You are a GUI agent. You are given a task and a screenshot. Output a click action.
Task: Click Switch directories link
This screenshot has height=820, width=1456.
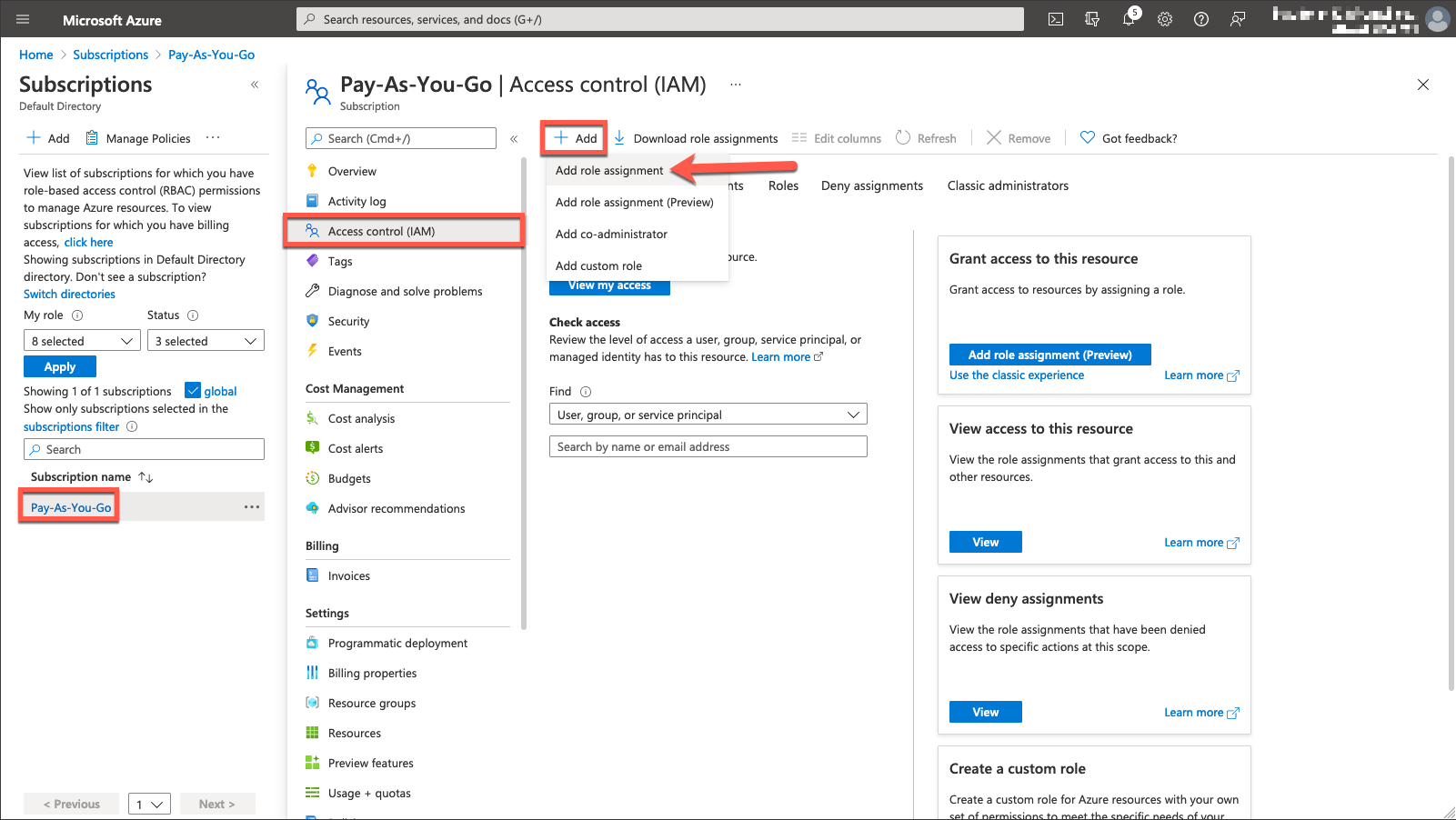pos(69,295)
